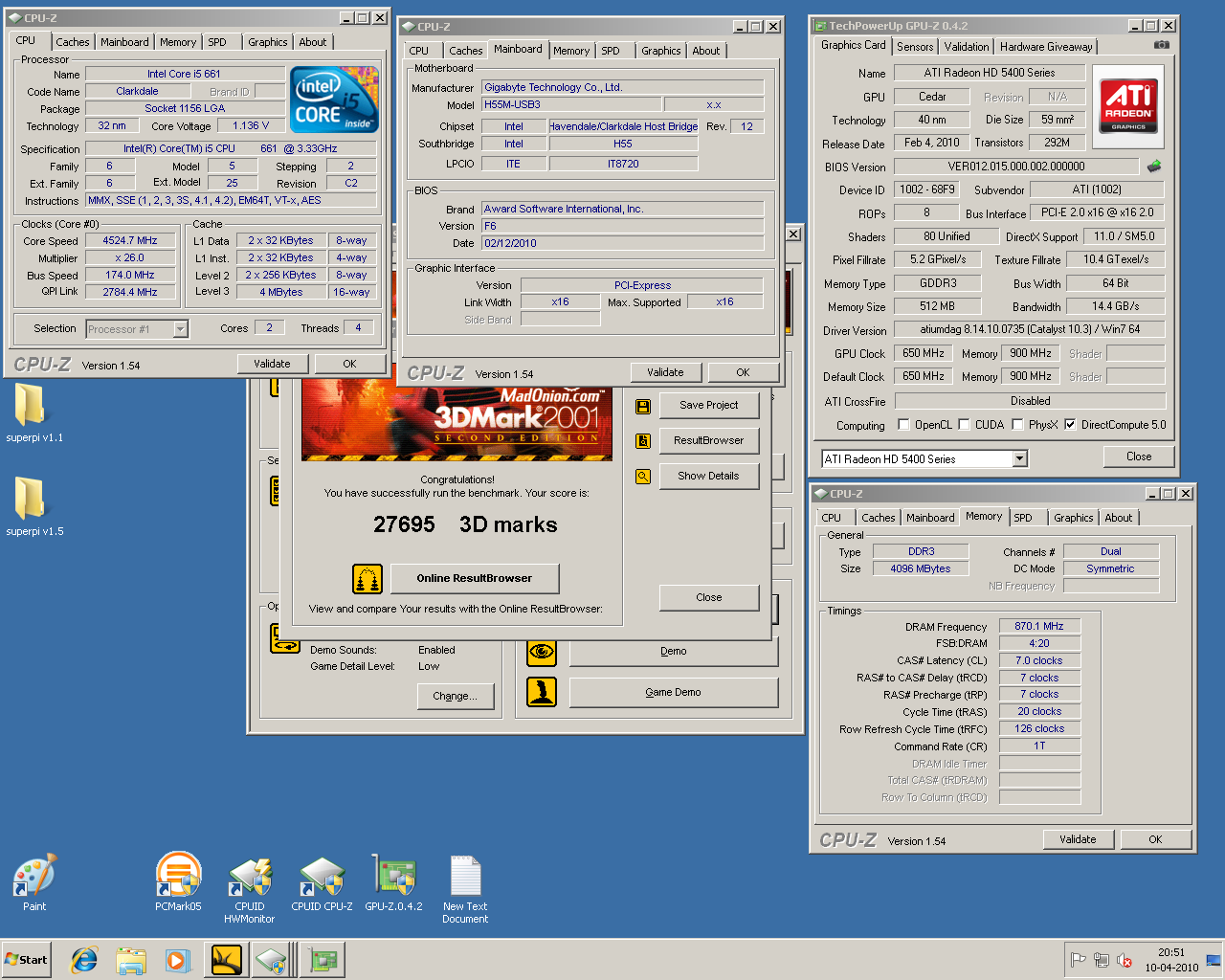Launch the PCMark05 desktop shortcut
1225x980 pixels.
(x=178, y=875)
